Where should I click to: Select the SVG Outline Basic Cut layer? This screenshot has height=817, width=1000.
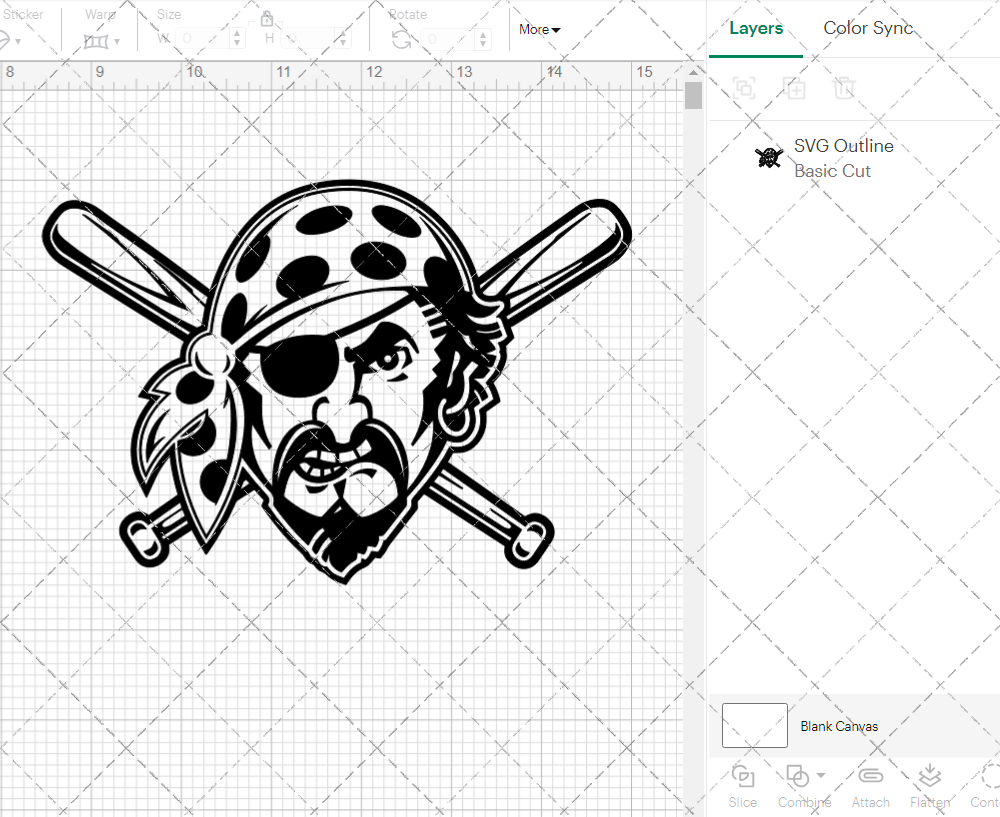843,157
